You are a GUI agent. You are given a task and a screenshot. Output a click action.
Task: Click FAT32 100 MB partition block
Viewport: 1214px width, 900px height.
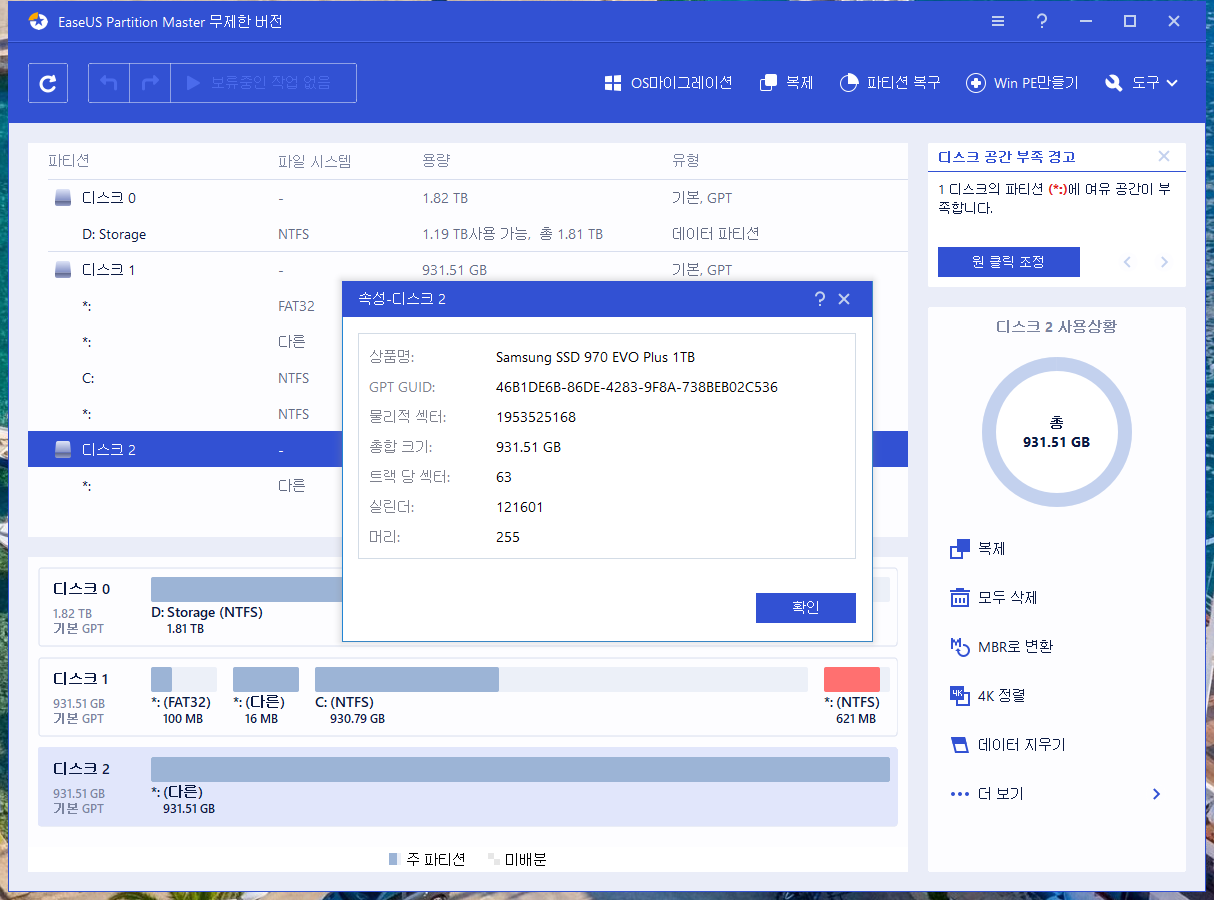[x=184, y=680]
